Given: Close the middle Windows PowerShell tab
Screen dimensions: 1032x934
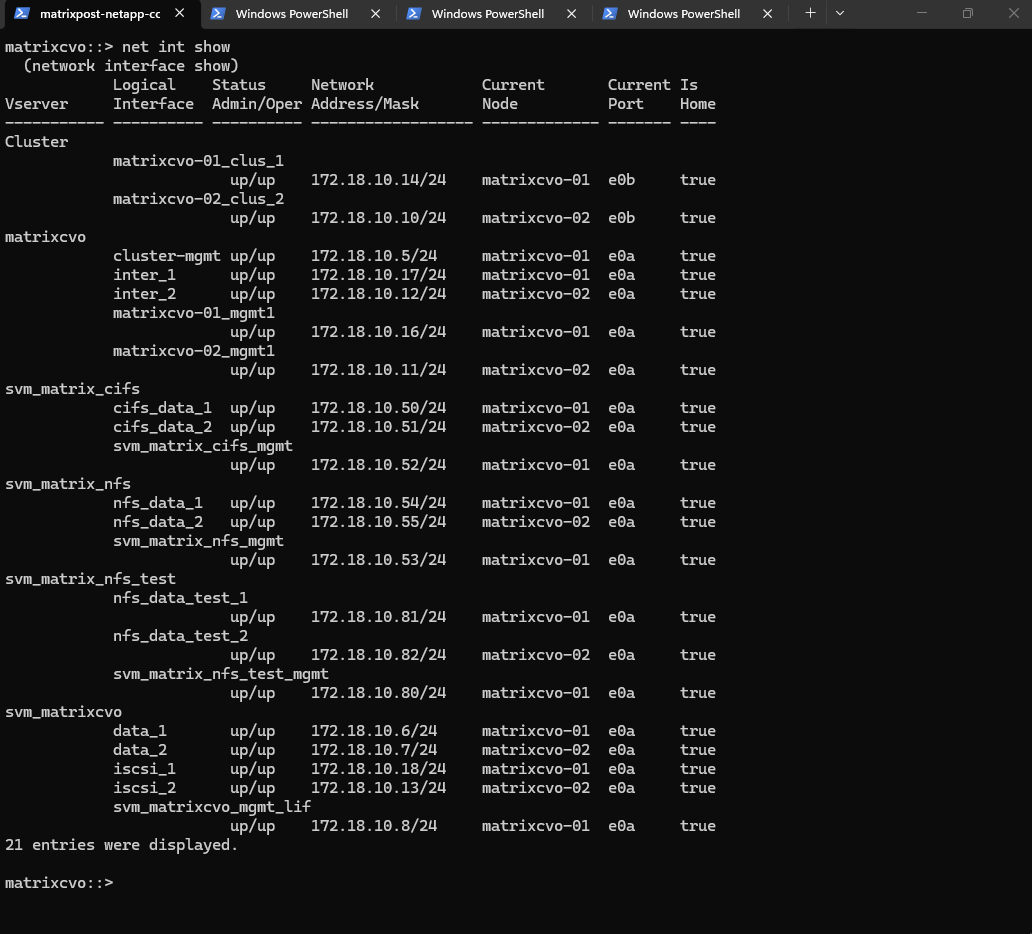Looking at the screenshot, I should pos(572,14).
